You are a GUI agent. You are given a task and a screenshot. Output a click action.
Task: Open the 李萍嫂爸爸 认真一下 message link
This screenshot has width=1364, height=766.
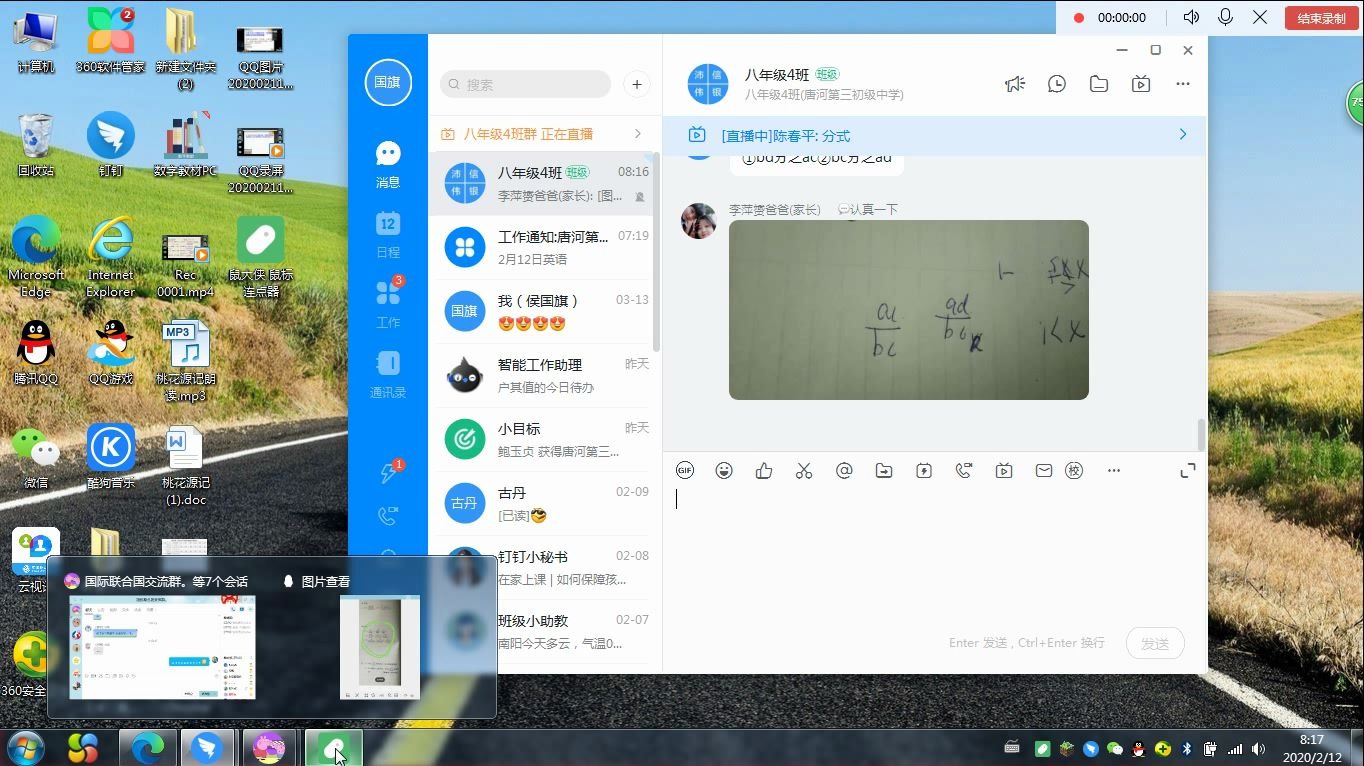click(868, 210)
